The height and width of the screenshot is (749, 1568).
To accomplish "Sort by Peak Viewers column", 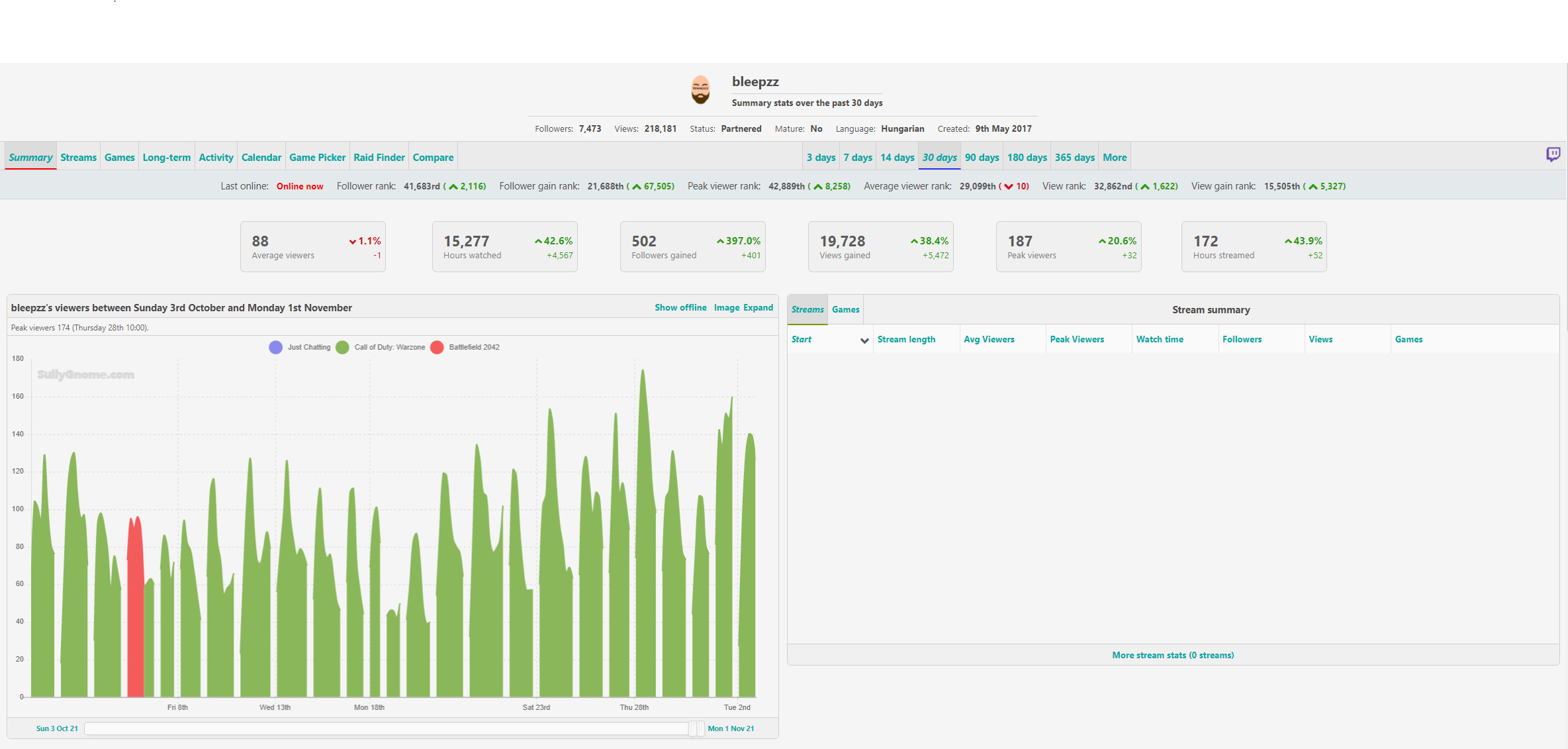I will point(1076,340).
